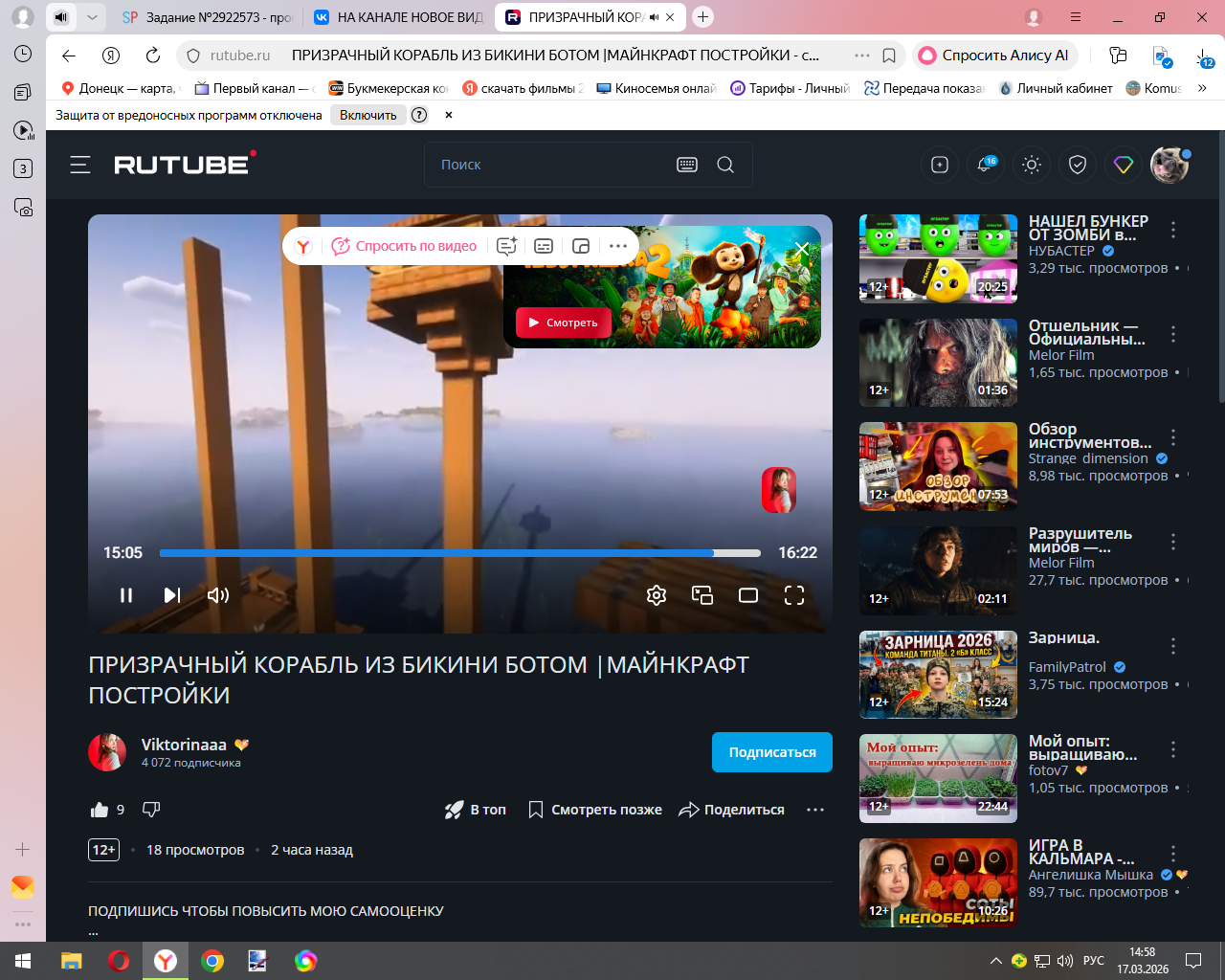1225x980 pixels.
Task: Toggle the light/dark theme
Action: (x=1032, y=165)
